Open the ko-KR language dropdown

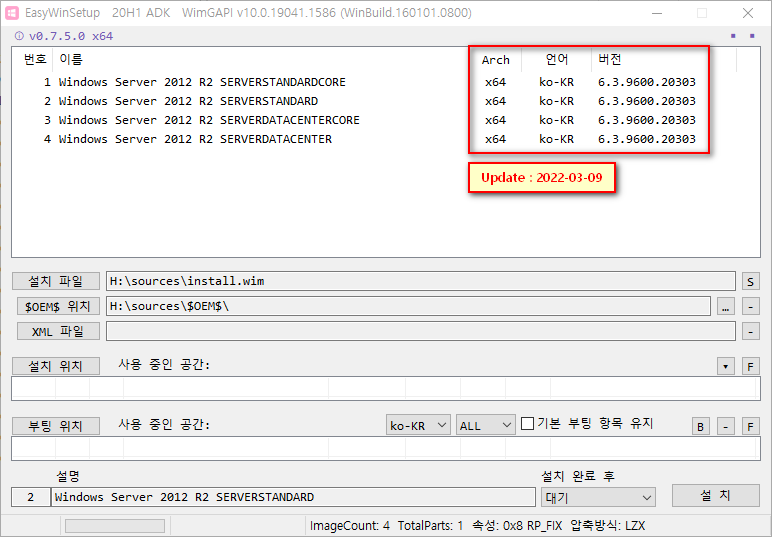pyautogui.click(x=418, y=425)
